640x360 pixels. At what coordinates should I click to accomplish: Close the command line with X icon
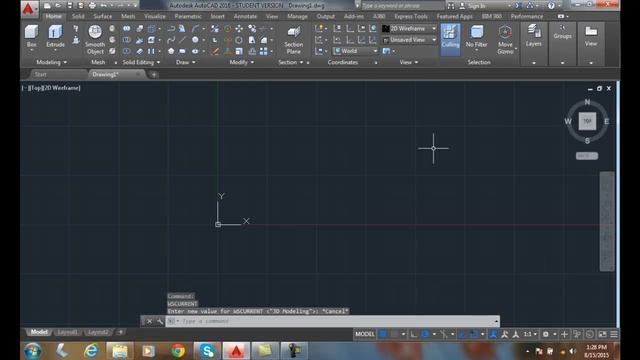(149, 321)
